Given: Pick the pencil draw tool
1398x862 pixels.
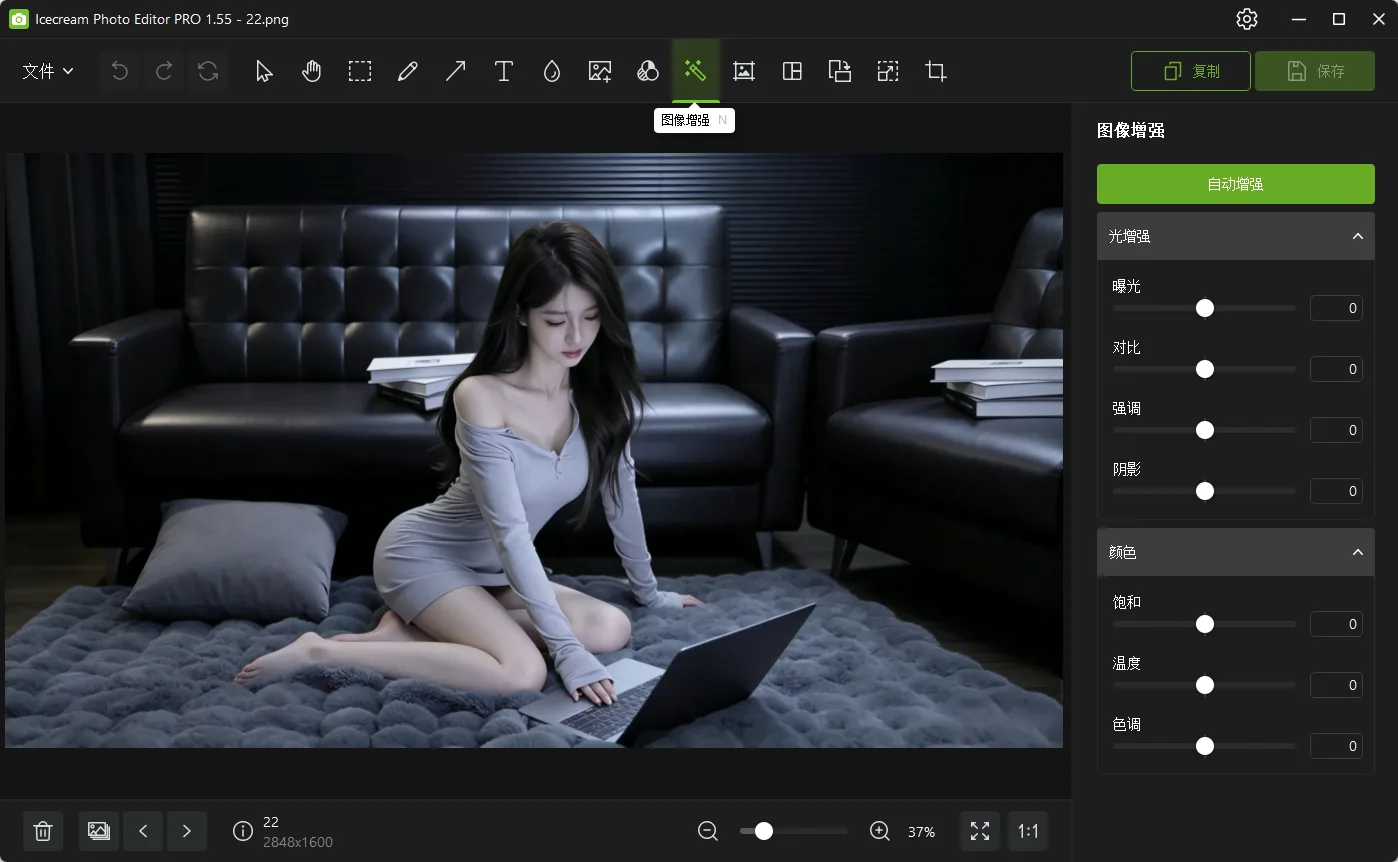Looking at the screenshot, I should tap(408, 71).
